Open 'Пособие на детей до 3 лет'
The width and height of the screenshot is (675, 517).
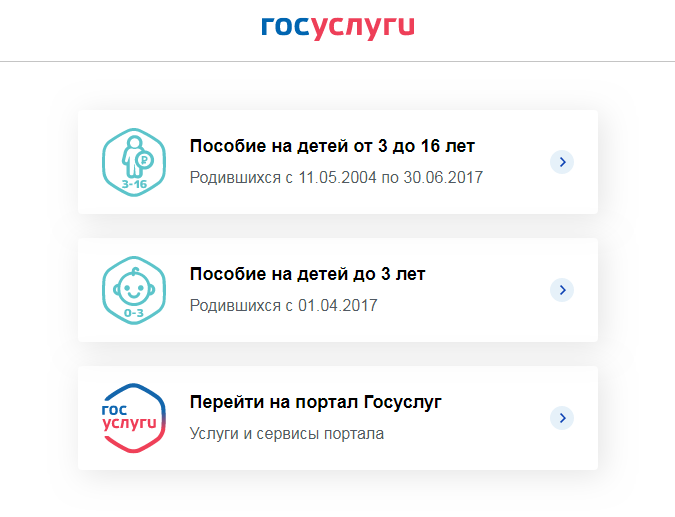(x=307, y=274)
